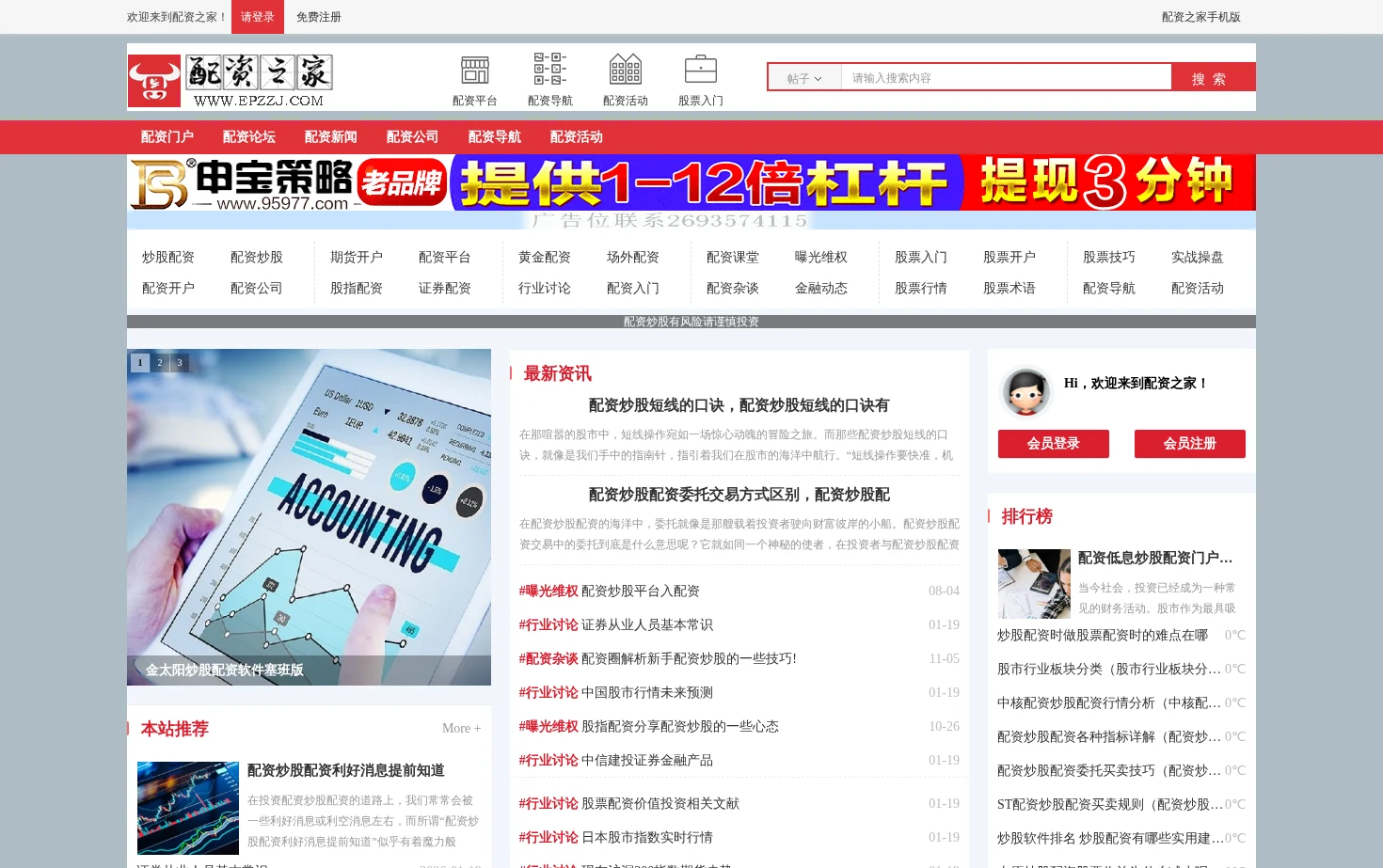
Task: Open 金融动态 category link
Action: (821, 288)
